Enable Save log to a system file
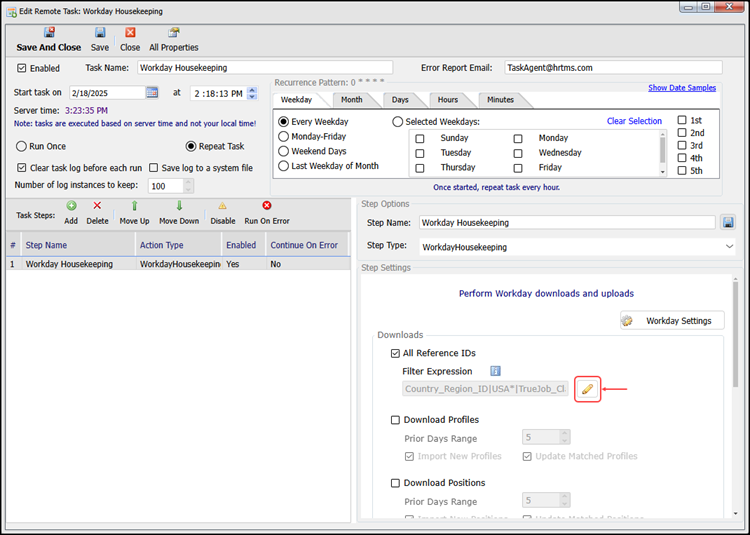The image size is (750, 535). 154,168
